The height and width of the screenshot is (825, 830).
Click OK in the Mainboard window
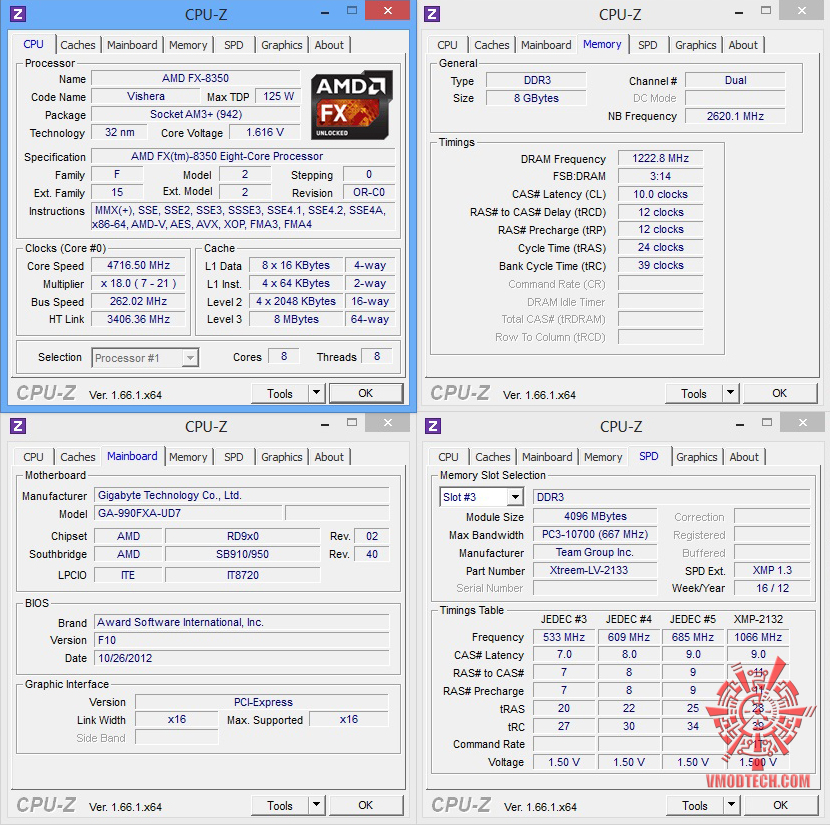tap(366, 805)
